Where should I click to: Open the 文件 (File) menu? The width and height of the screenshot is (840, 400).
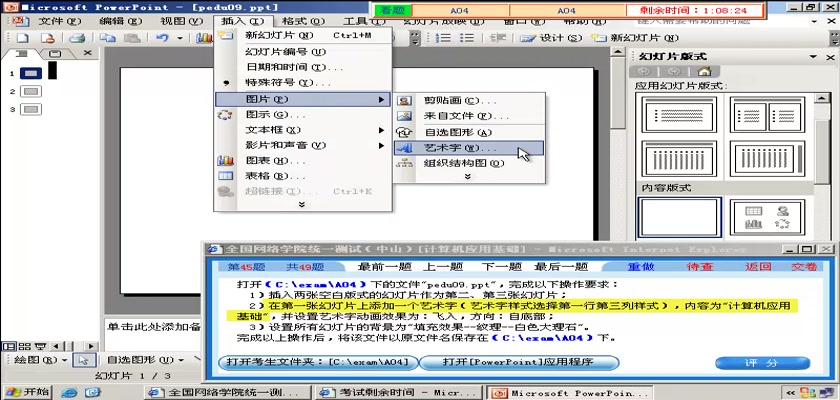pos(59,21)
